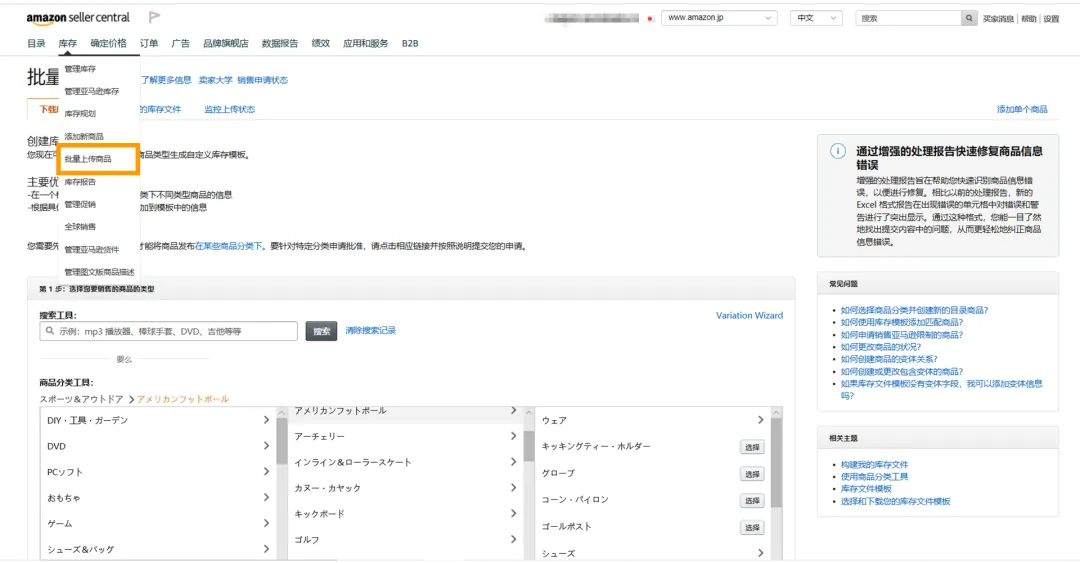Open the 买家消息 link
Image resolution: width=1080 pixels, height=563 pixels.
998,19
